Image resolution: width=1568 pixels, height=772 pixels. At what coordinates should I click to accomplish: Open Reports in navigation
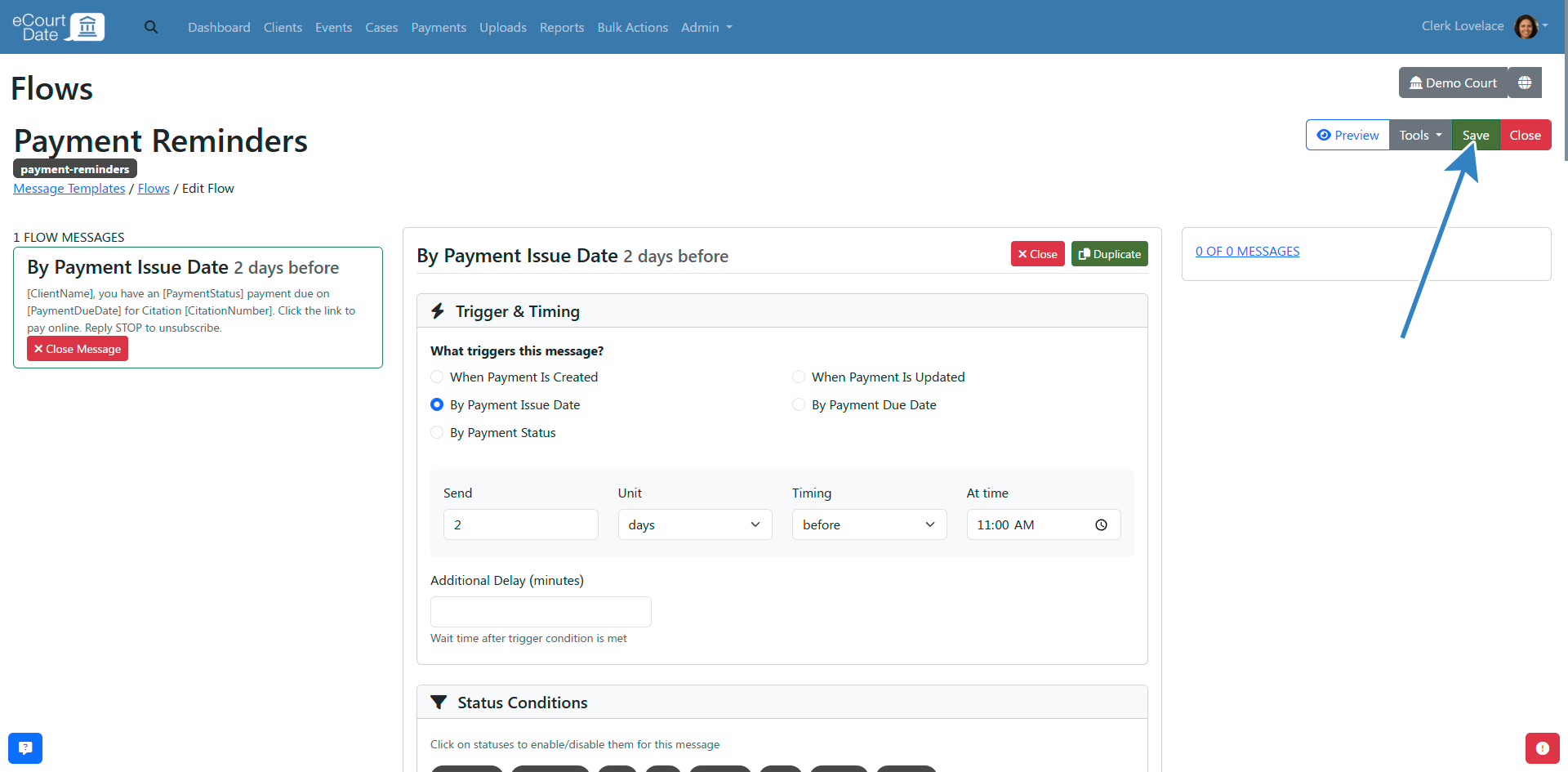pos(562,27)
